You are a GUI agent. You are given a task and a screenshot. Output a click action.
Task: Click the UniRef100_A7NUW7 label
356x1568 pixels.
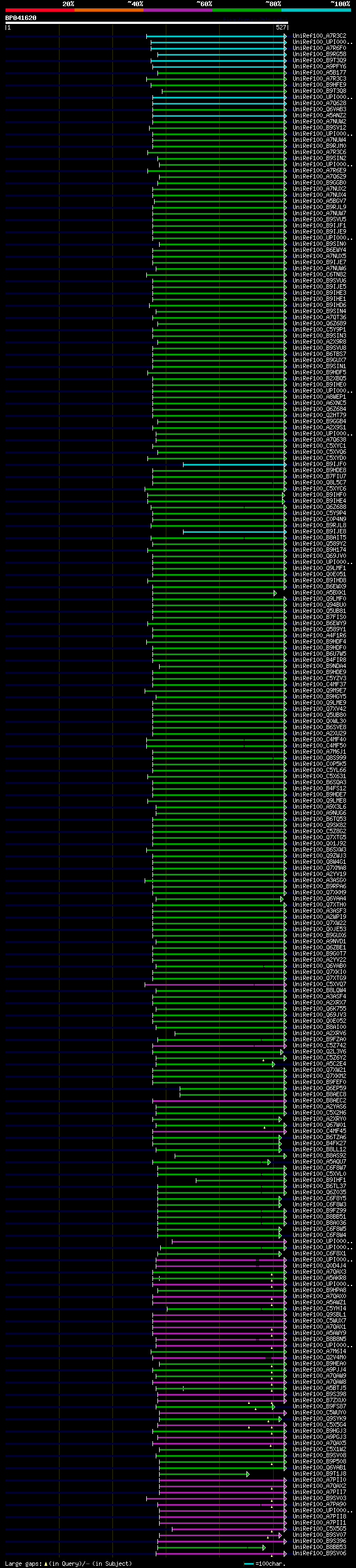coord(319,213)
